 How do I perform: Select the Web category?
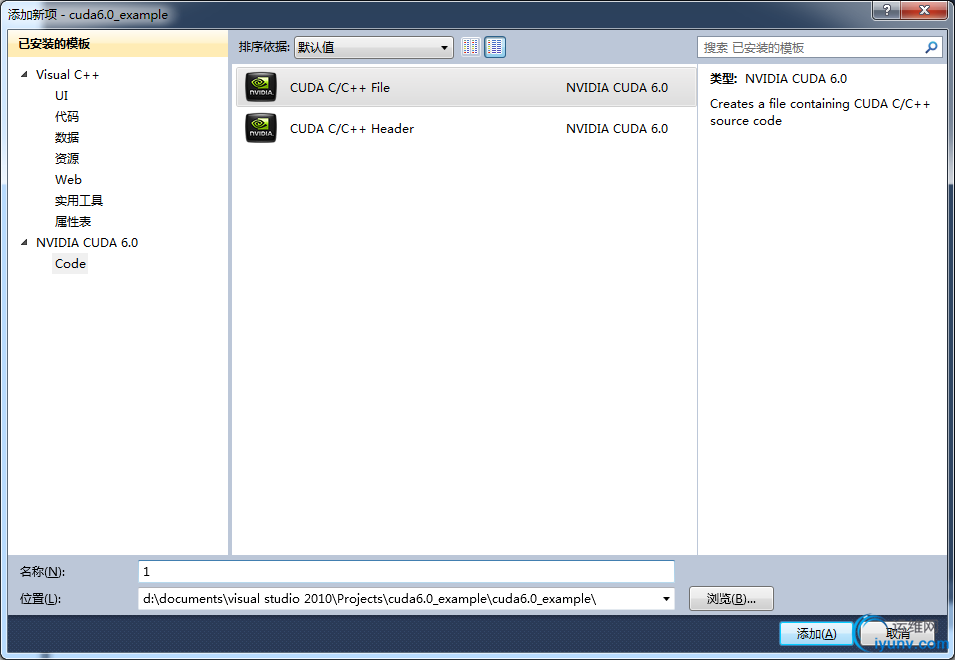click(68, 180)
